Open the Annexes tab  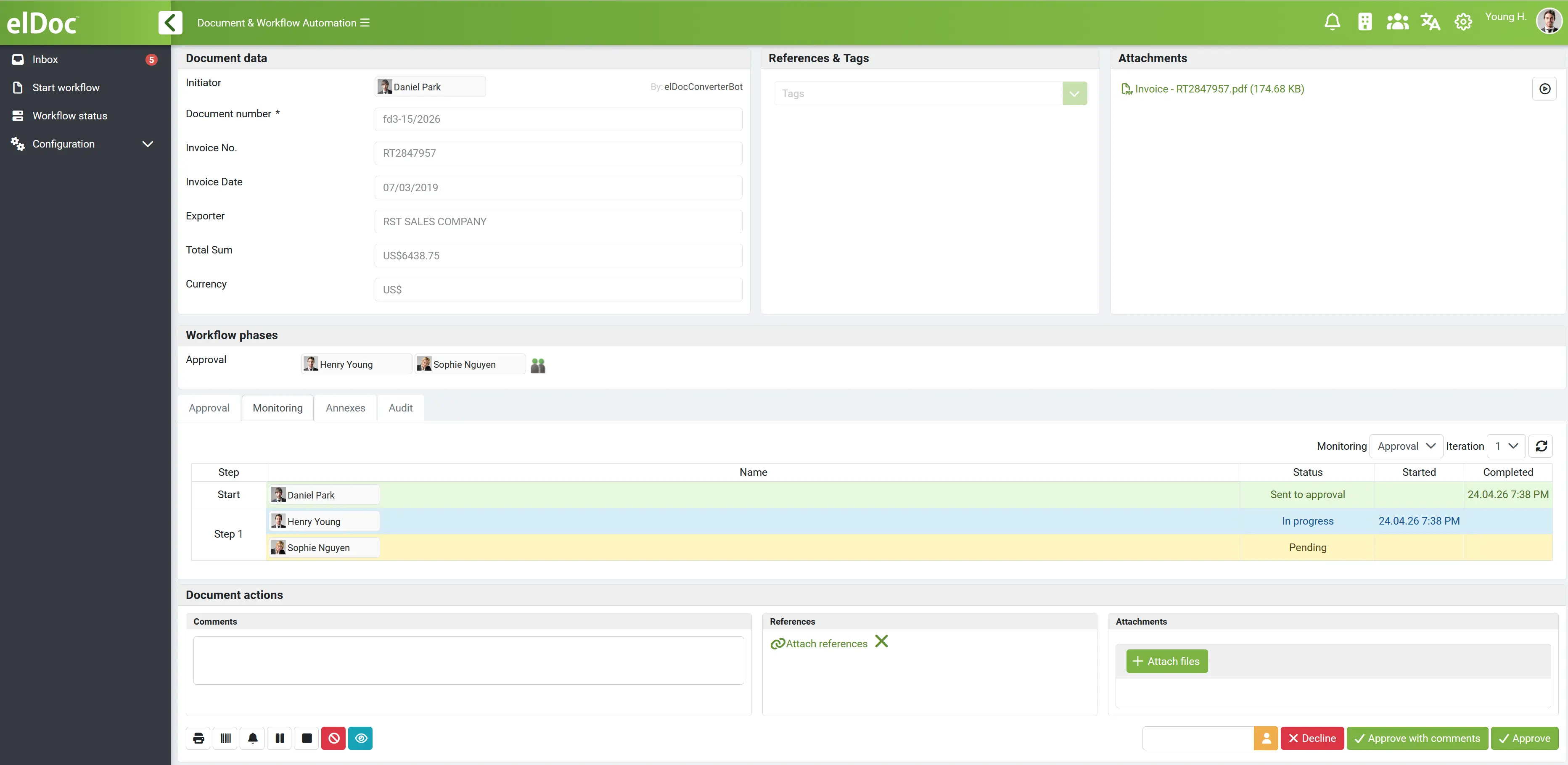345,408
